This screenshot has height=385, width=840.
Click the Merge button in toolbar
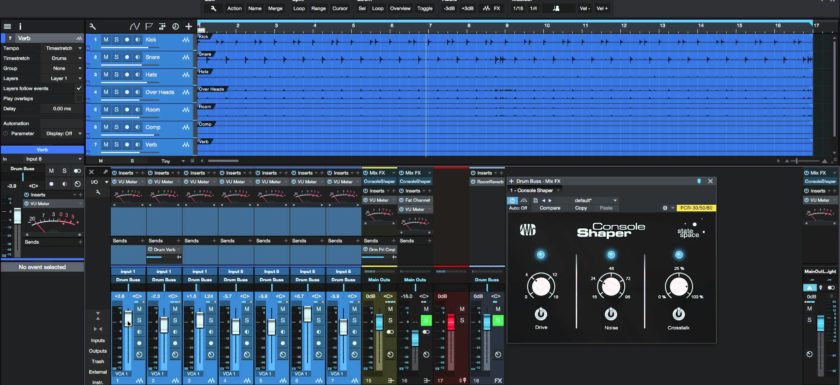(x=275, y=9)
